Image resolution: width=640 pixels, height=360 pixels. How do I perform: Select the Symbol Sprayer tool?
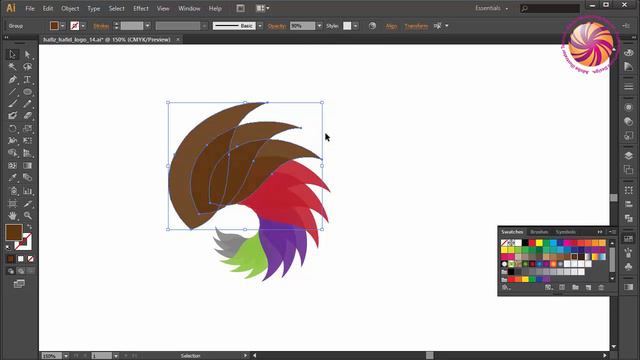pyautogui.click(x=12, y=191)
